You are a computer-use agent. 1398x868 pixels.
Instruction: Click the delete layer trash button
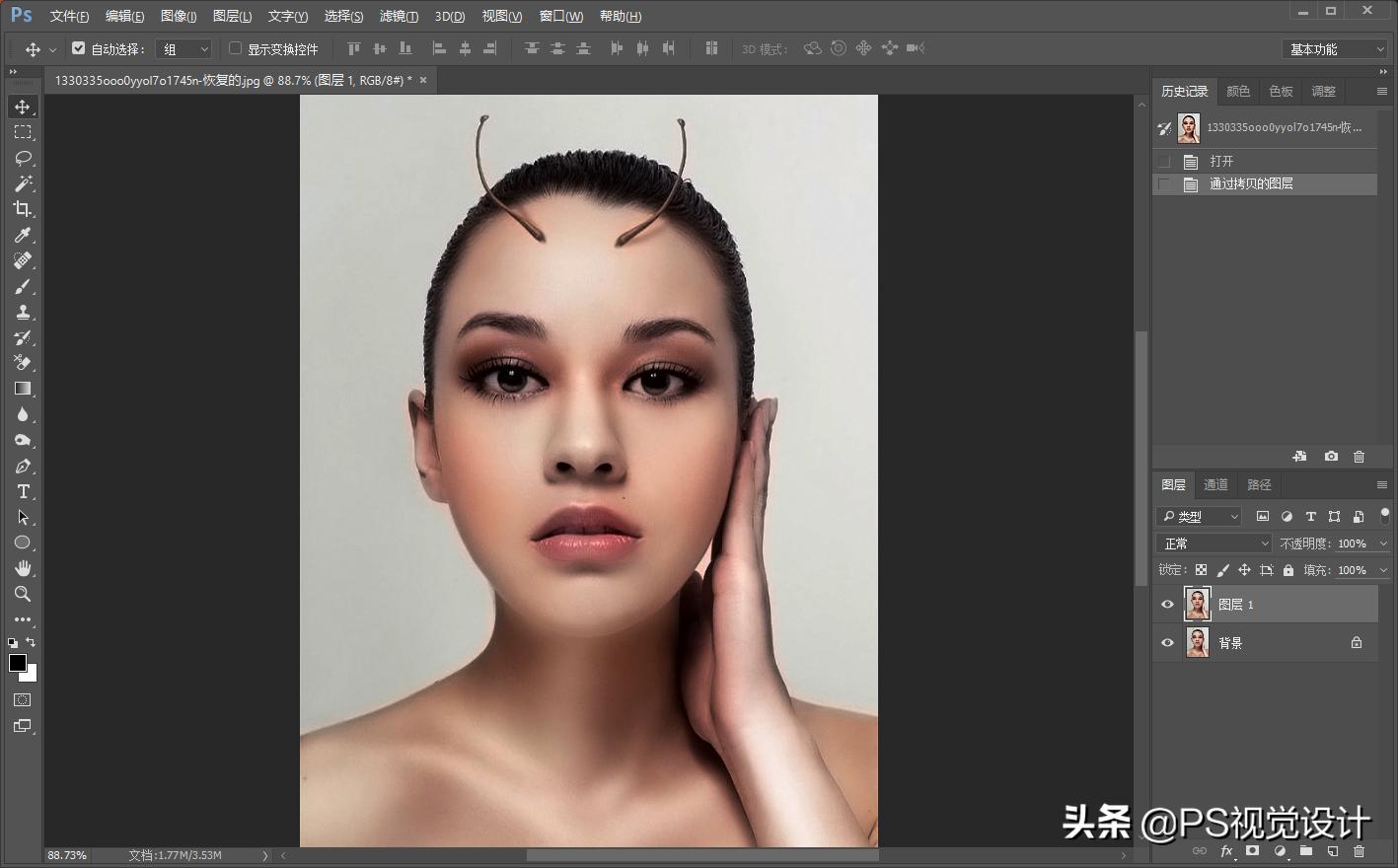coord(1361,850)
